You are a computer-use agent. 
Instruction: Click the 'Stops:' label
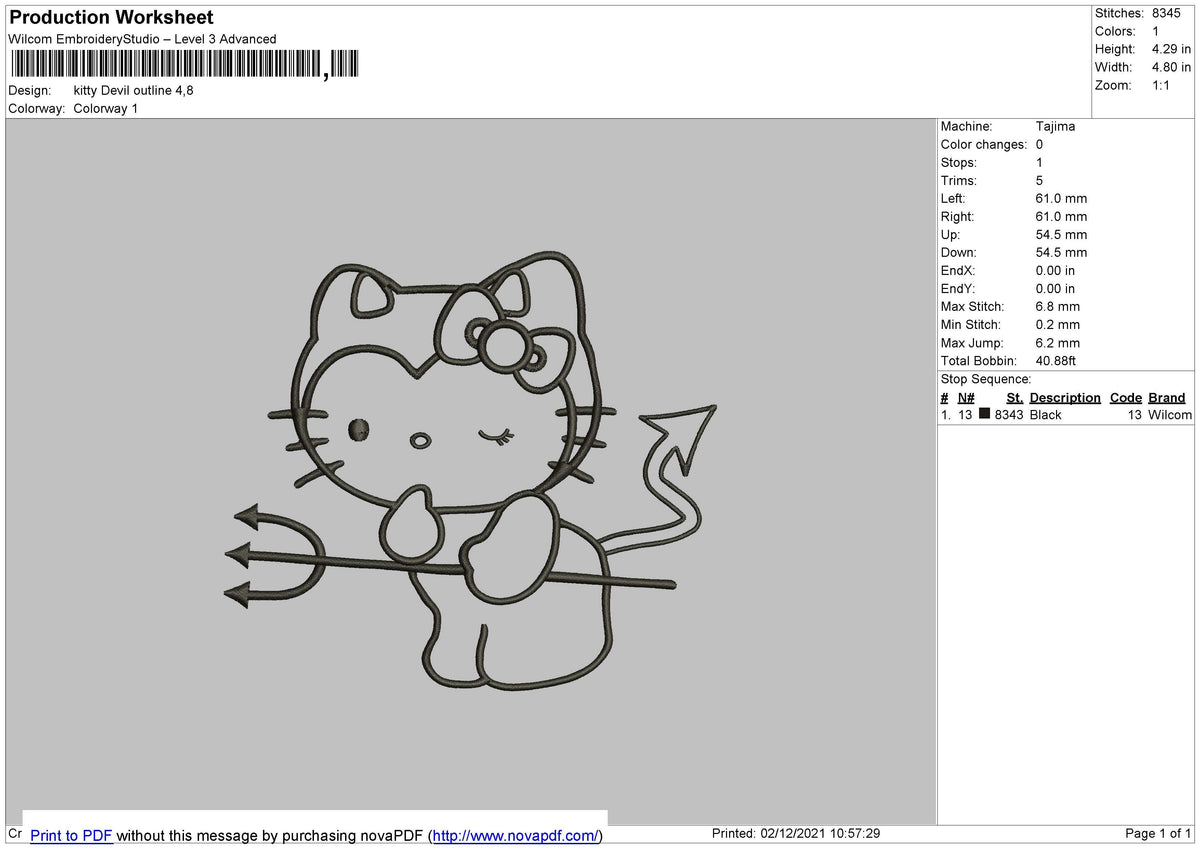959,162
